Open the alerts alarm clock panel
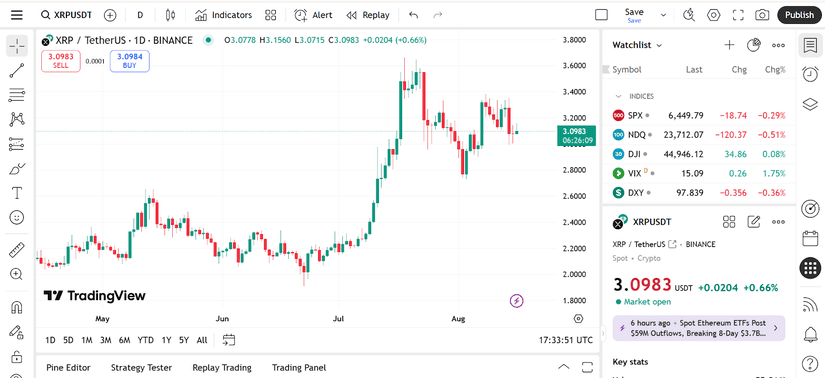The height and width of the screenshot is (378, 825). tap(810, 74)
